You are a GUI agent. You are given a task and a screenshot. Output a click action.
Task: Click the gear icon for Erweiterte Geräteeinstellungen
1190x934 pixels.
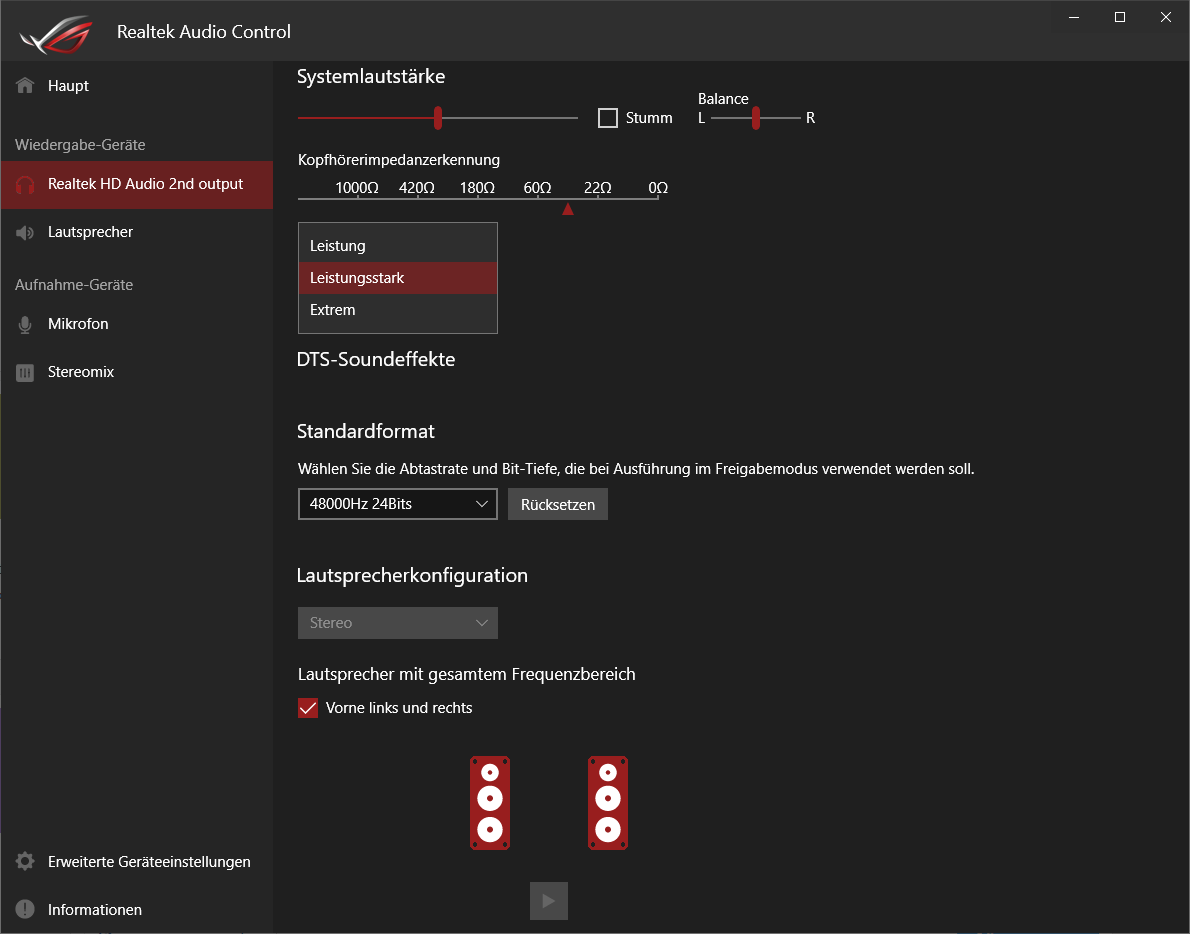pyautogui.click(x=25, y=862)
